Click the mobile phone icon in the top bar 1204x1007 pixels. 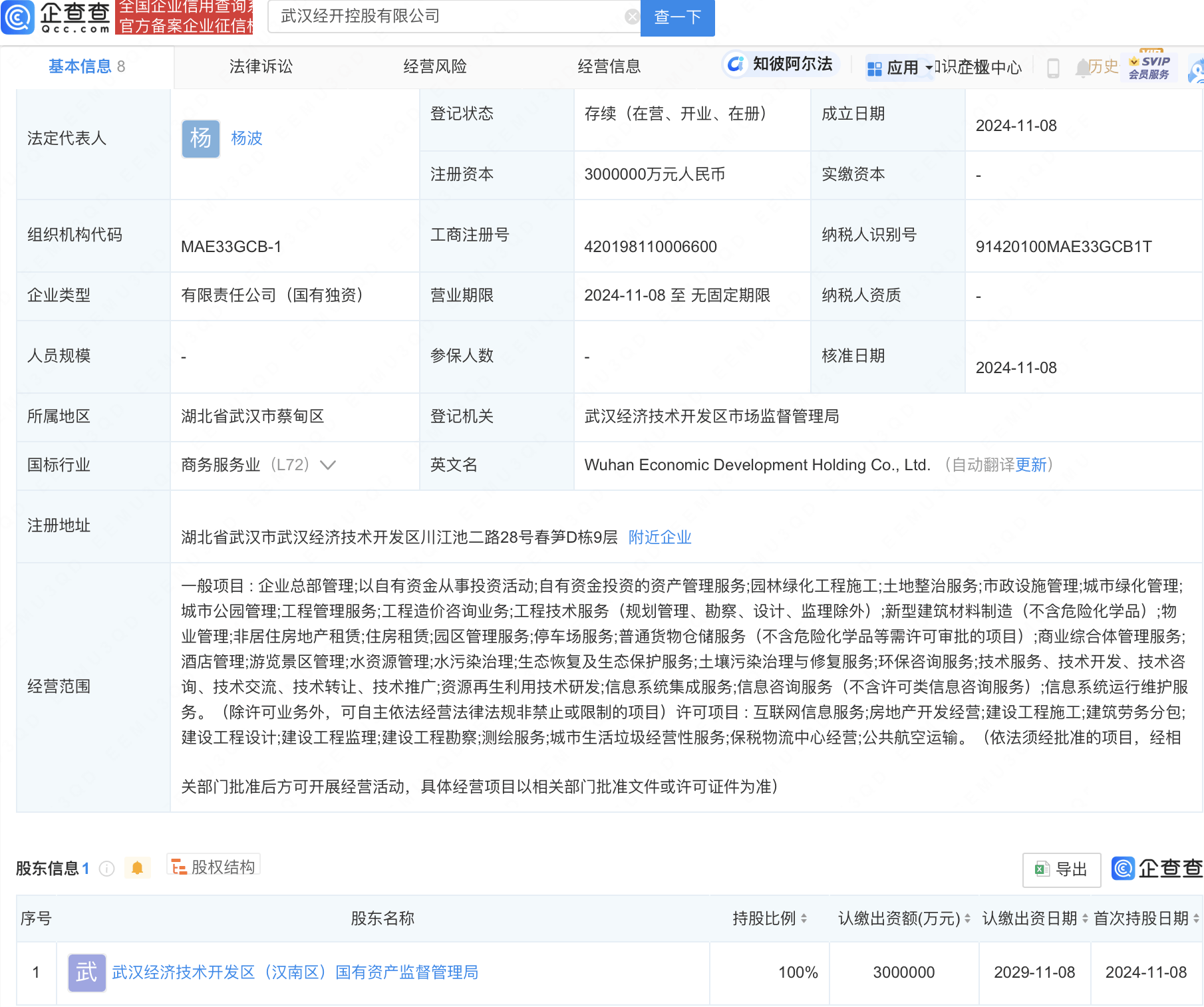click(x=1053, y=67)
